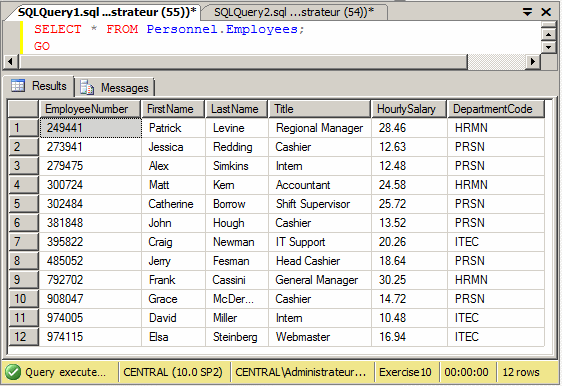Click the 12 rows status entry
Viewport: 562px width, 386px height.
click(x=521, y=372)
